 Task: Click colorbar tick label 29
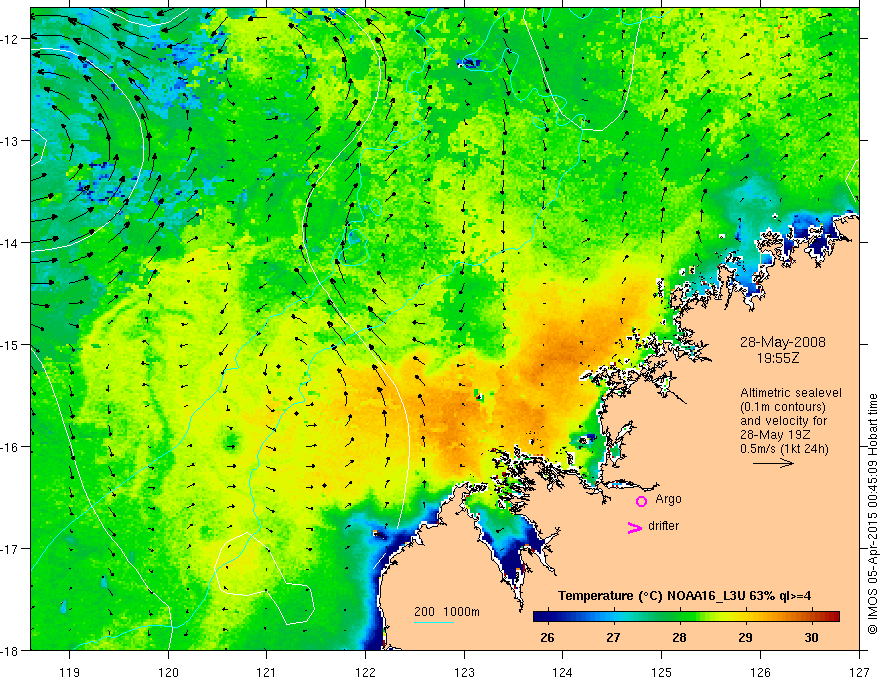(x=745, y=637)
